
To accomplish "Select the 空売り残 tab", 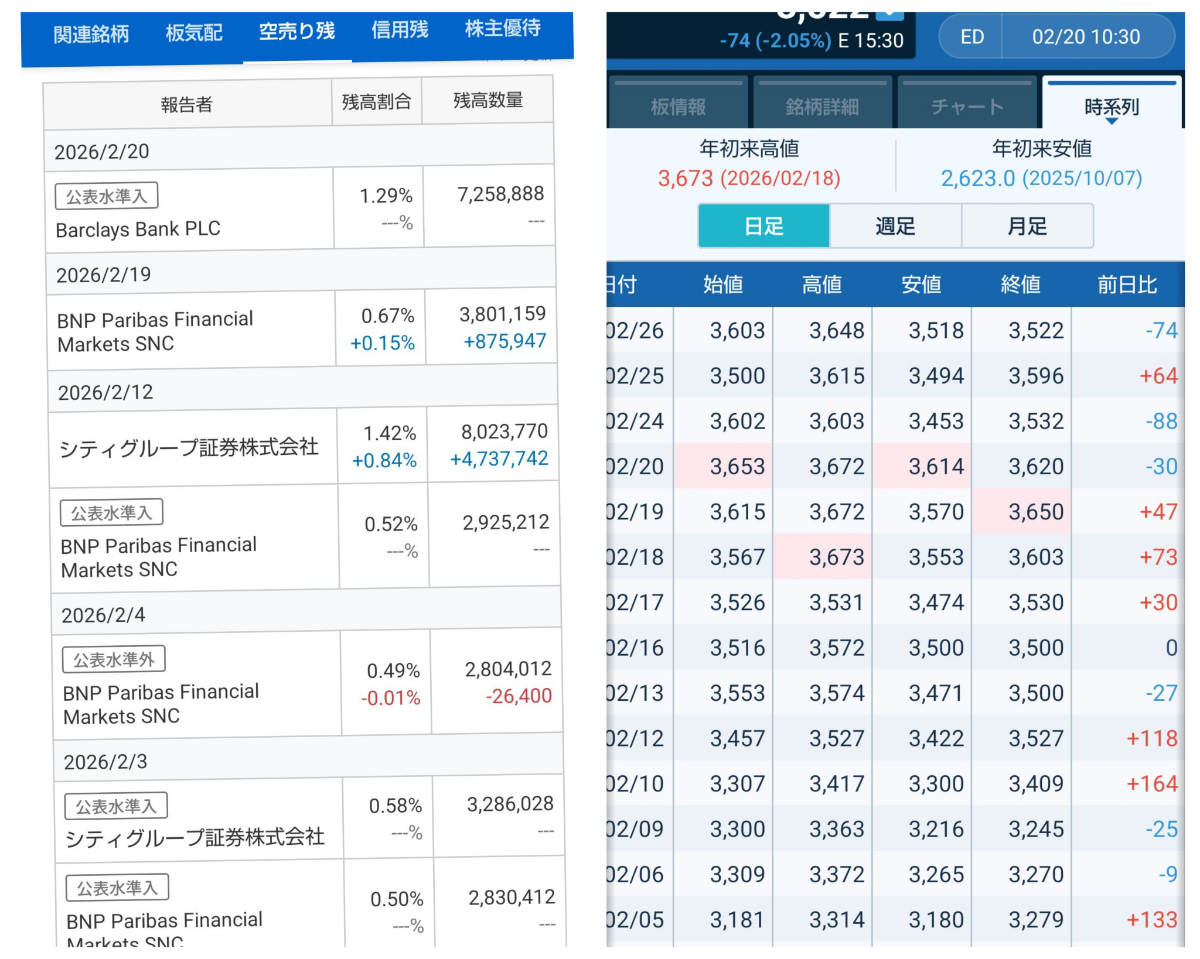I will [296, 31].
